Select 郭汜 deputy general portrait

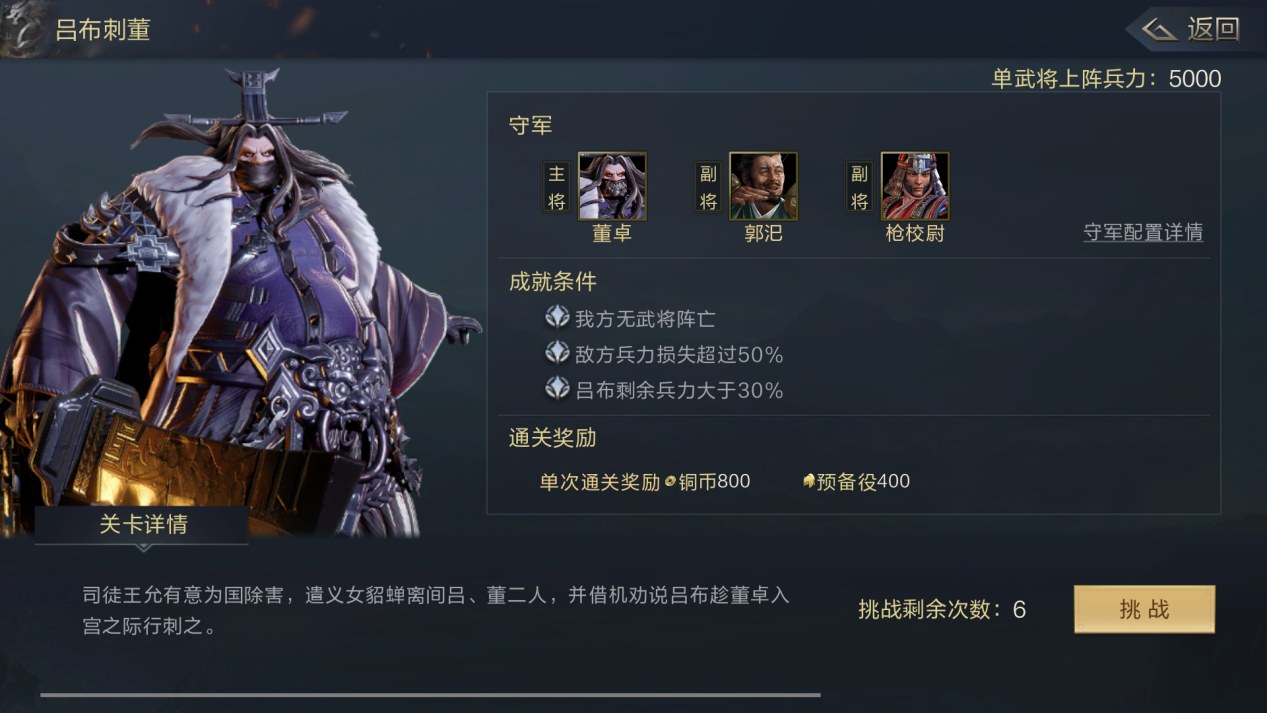(763, 186)
